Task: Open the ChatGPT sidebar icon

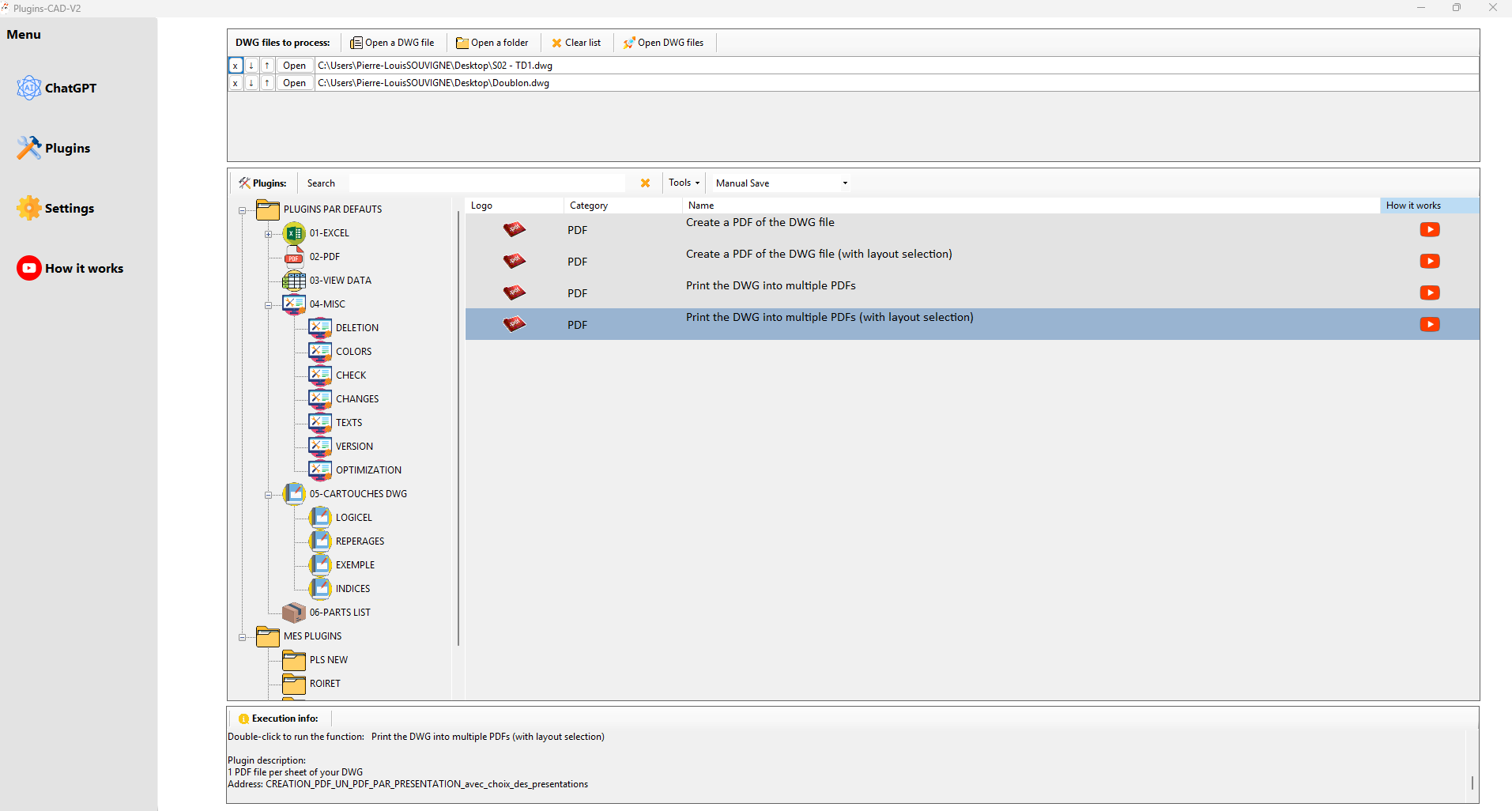Action: (28, 88)
